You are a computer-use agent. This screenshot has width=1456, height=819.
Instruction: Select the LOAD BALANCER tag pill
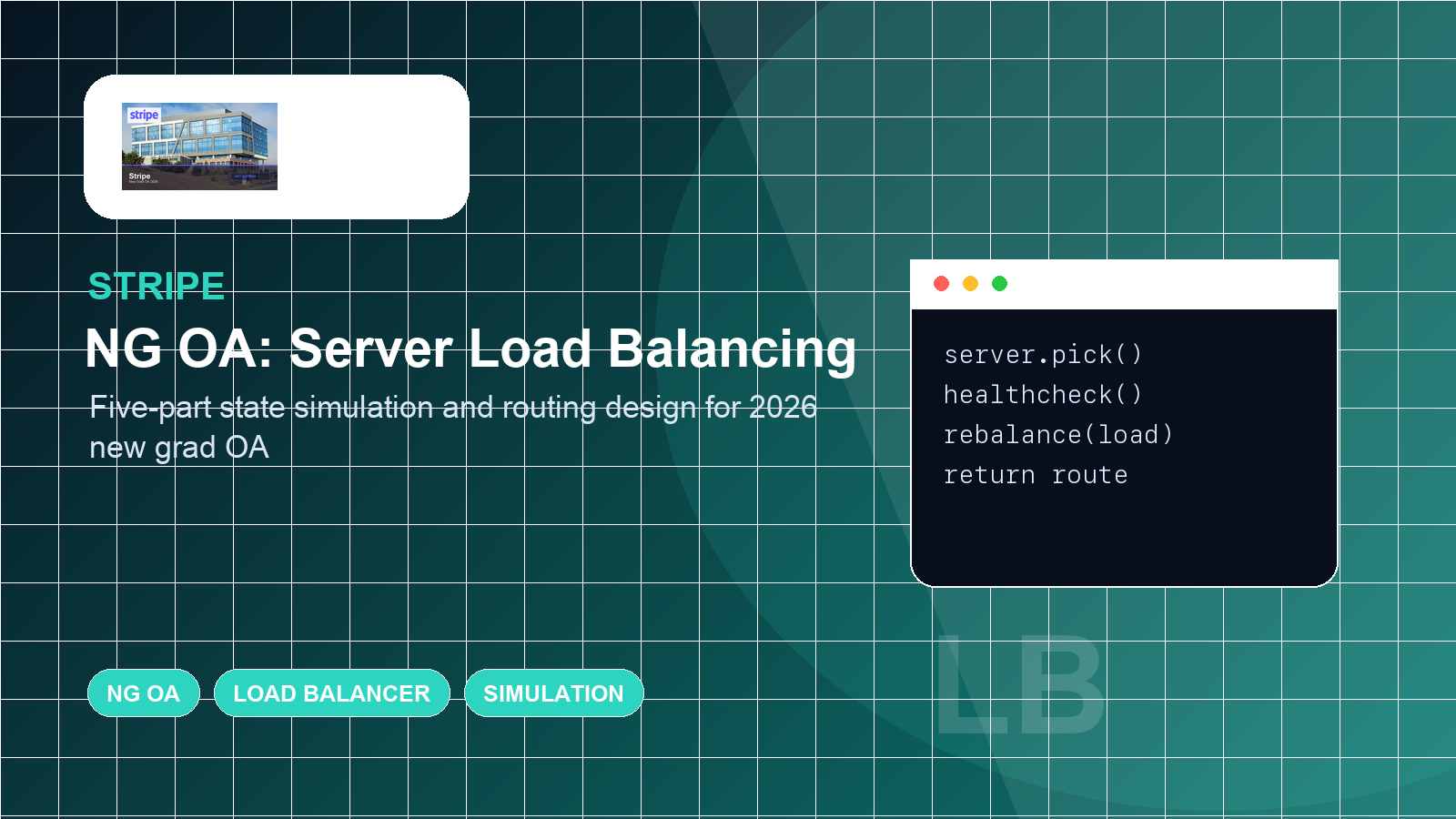[332, 693]
